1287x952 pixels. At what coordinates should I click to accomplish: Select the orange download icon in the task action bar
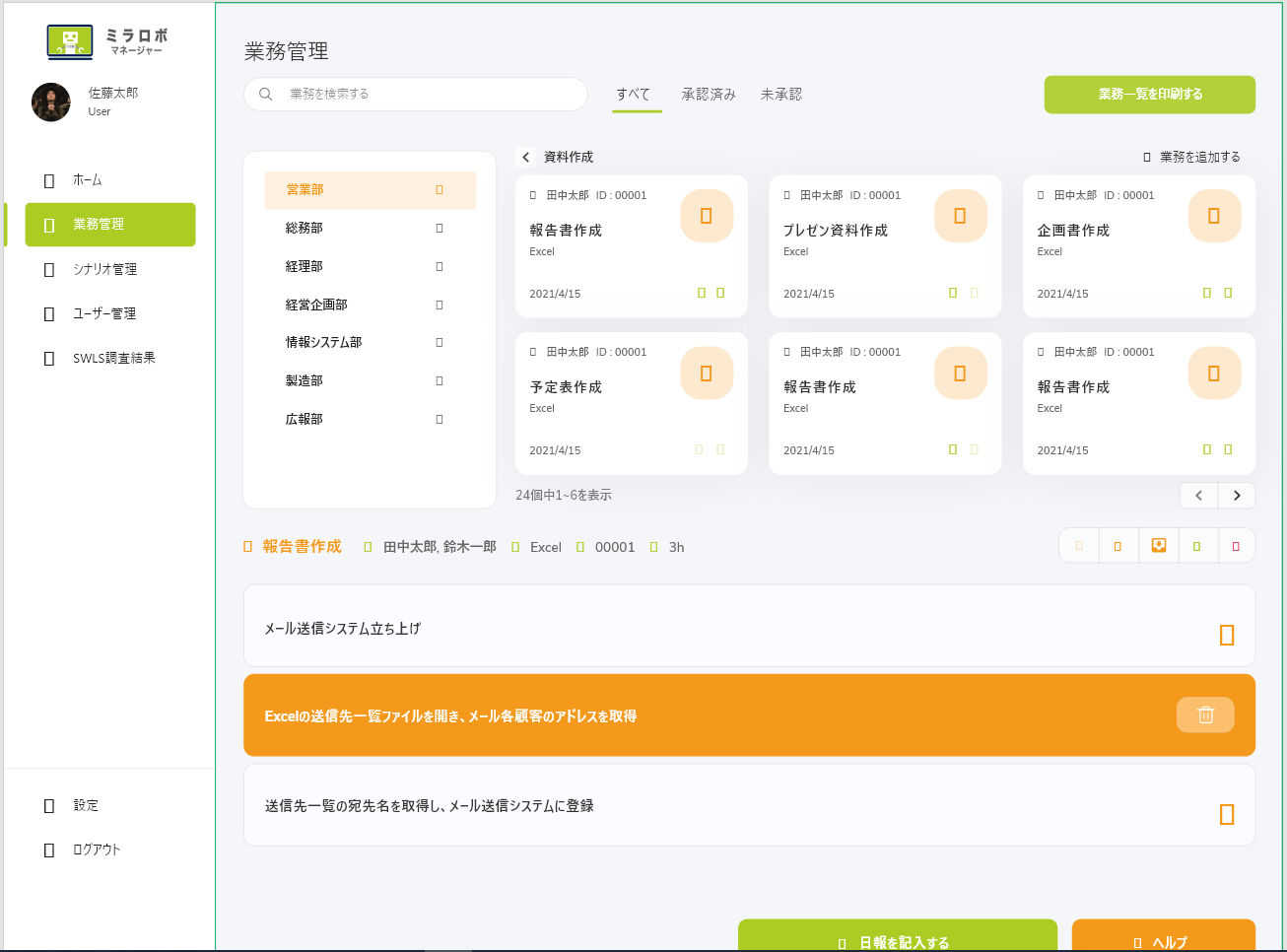pos(1157,544)
